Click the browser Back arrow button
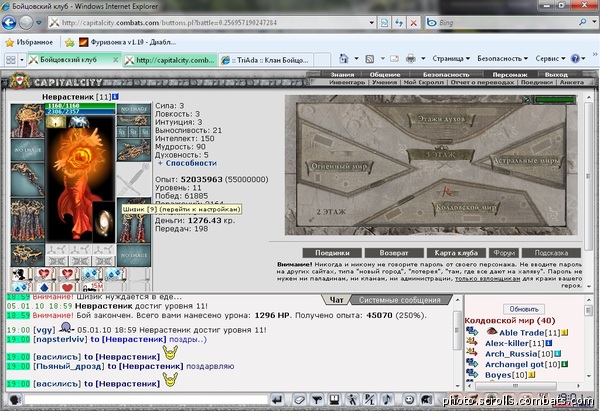This screenshot has width=600, height=411. coord(9,23)
